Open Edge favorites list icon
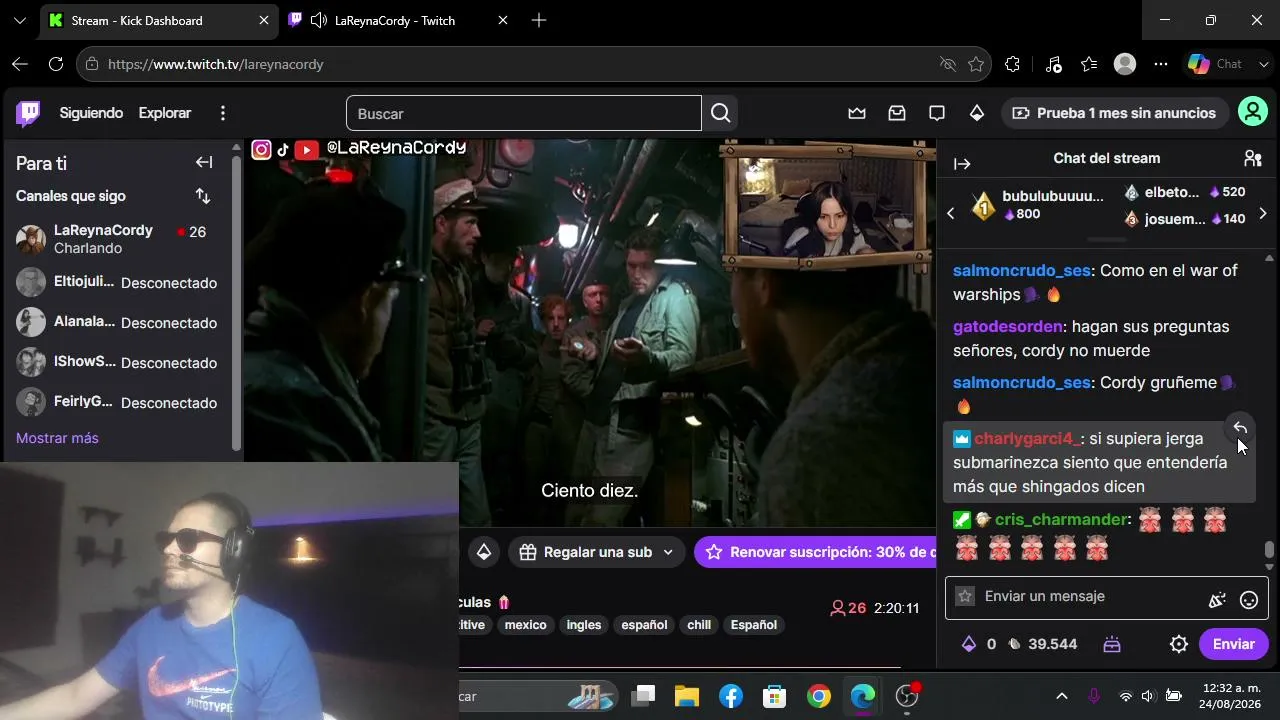1280x720 pixels. click(1089, 64)
